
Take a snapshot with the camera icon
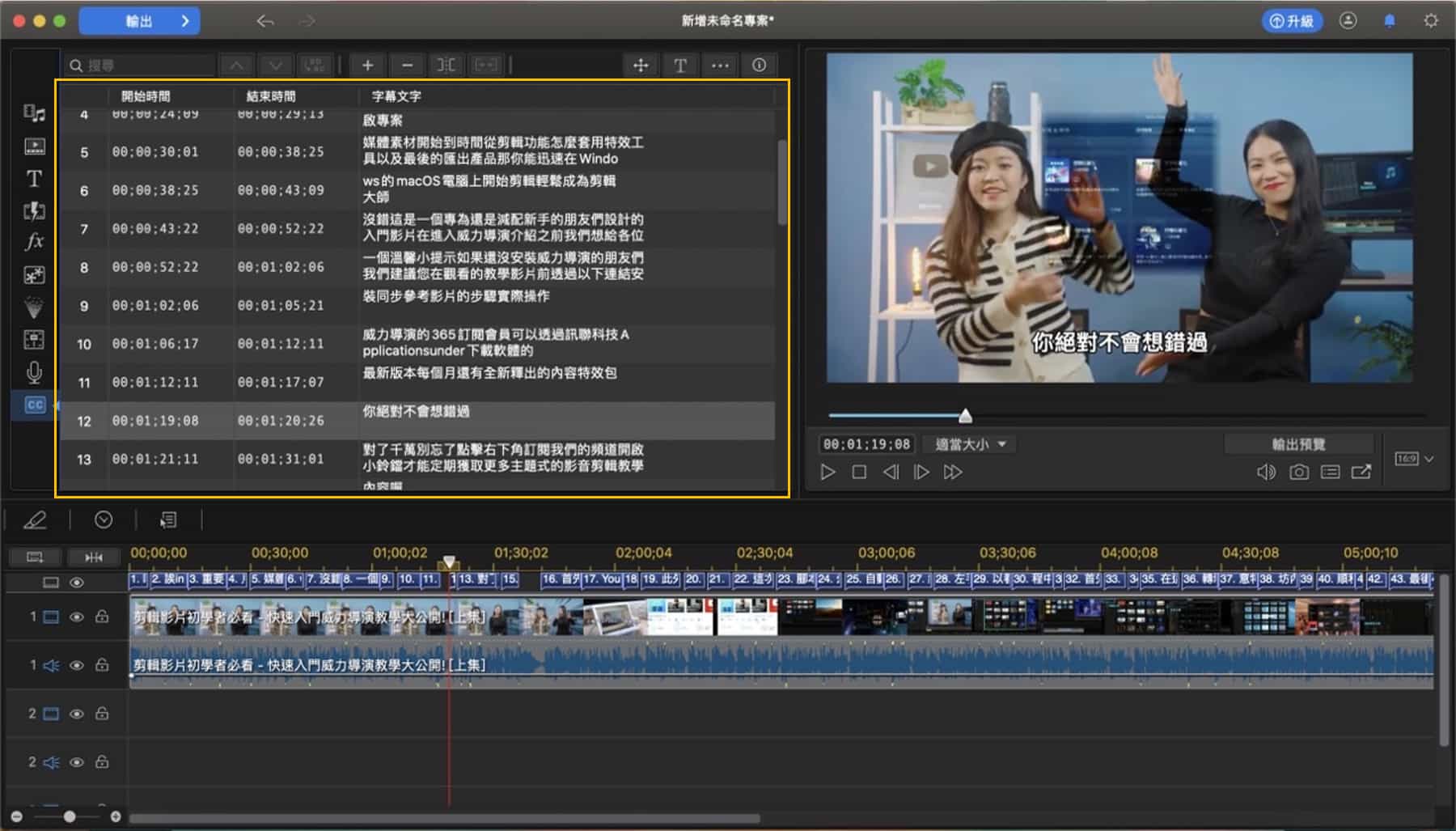[x=1299, y=472]
